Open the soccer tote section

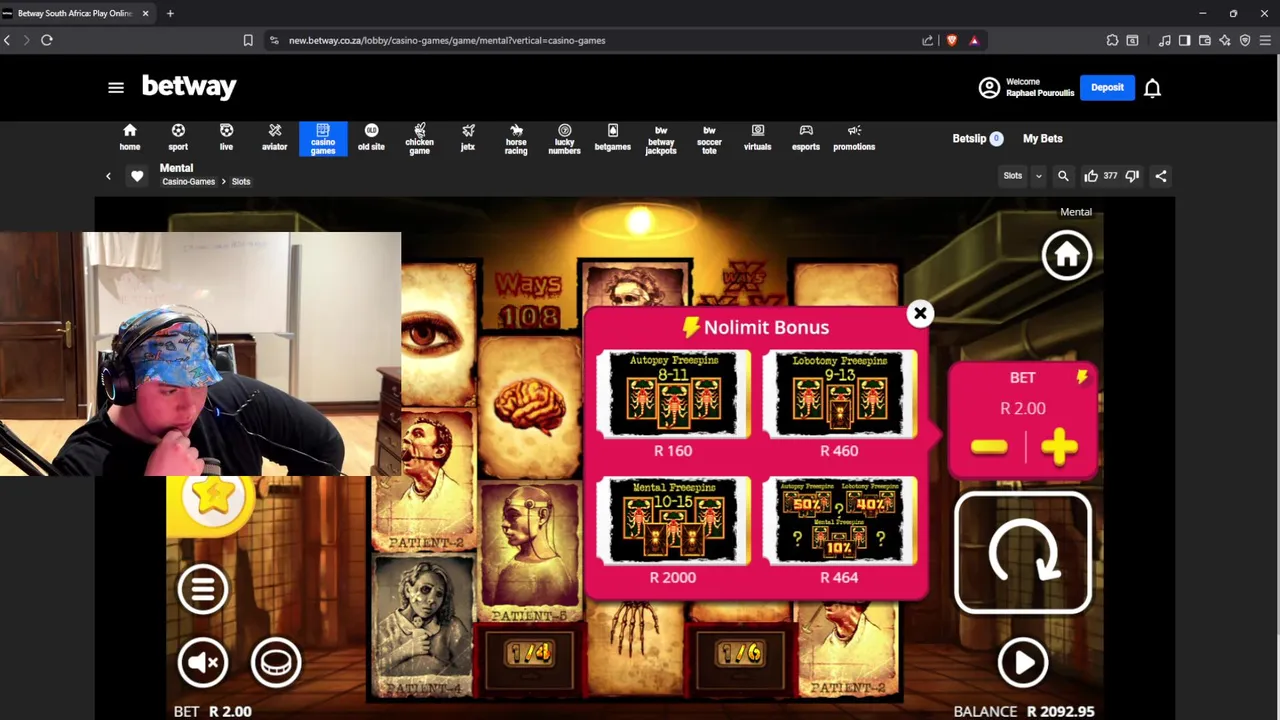pyautogui.click(x=709, y=139)
